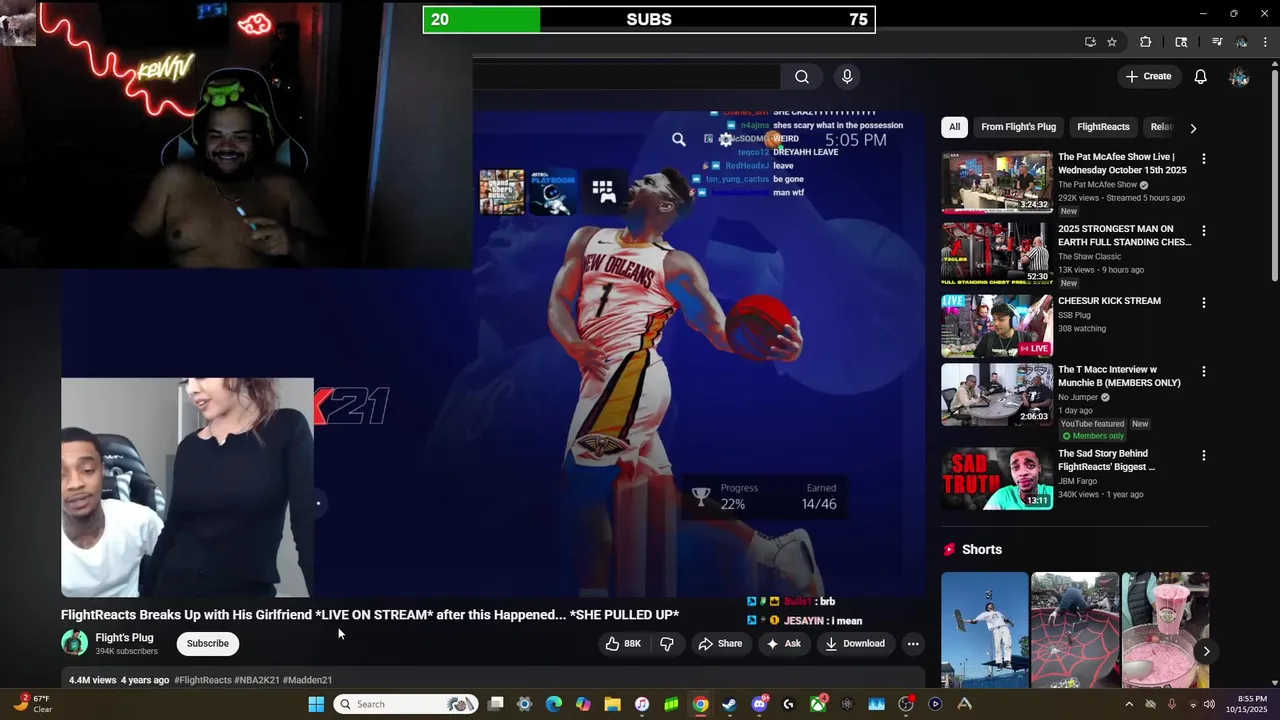Screen dimensions: 1280x720
Task: Click next arrow in Shorts shelf
Action: pos(1206,651)
